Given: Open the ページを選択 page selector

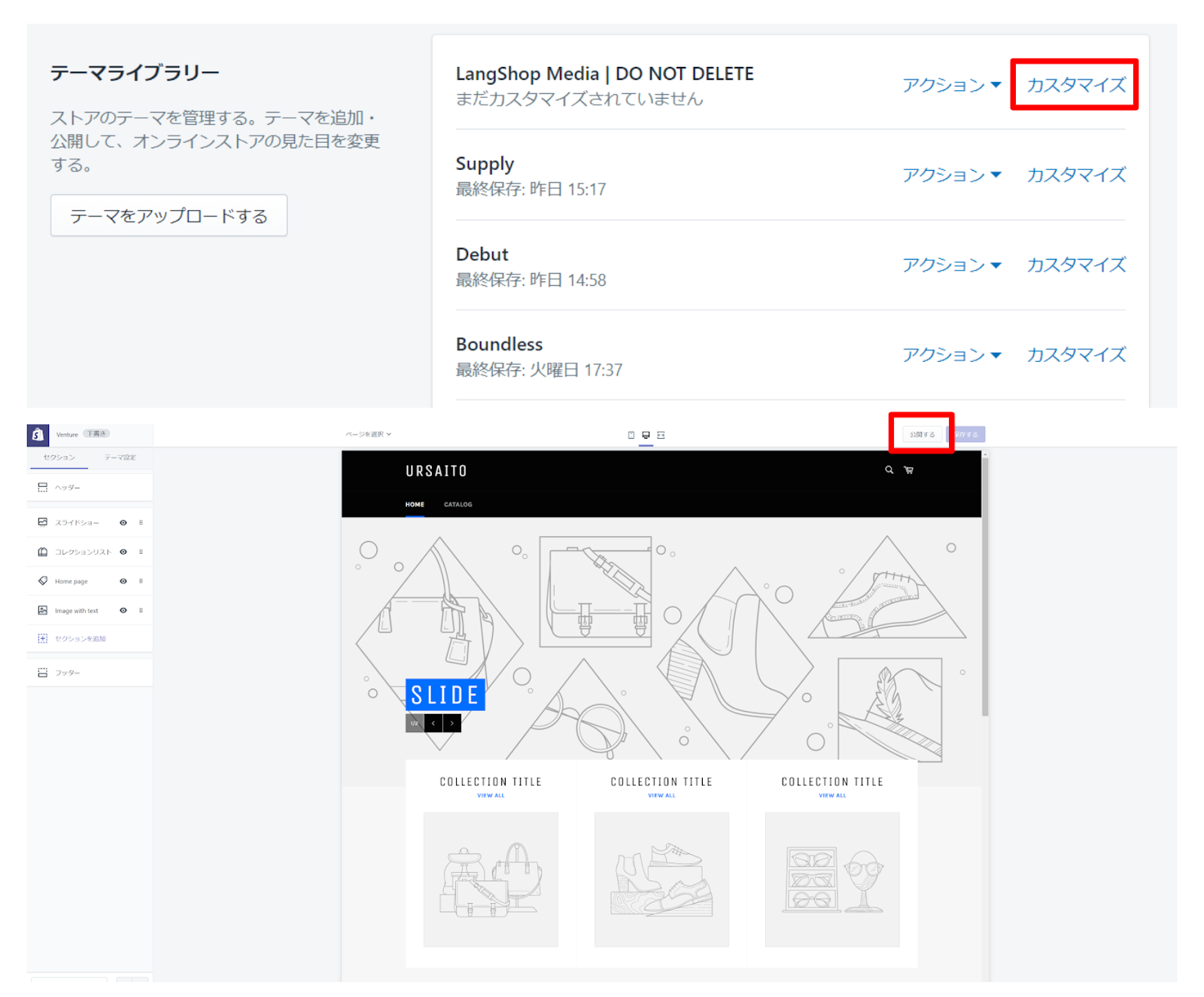Looking at the screenshot, I should click(368, 434).
